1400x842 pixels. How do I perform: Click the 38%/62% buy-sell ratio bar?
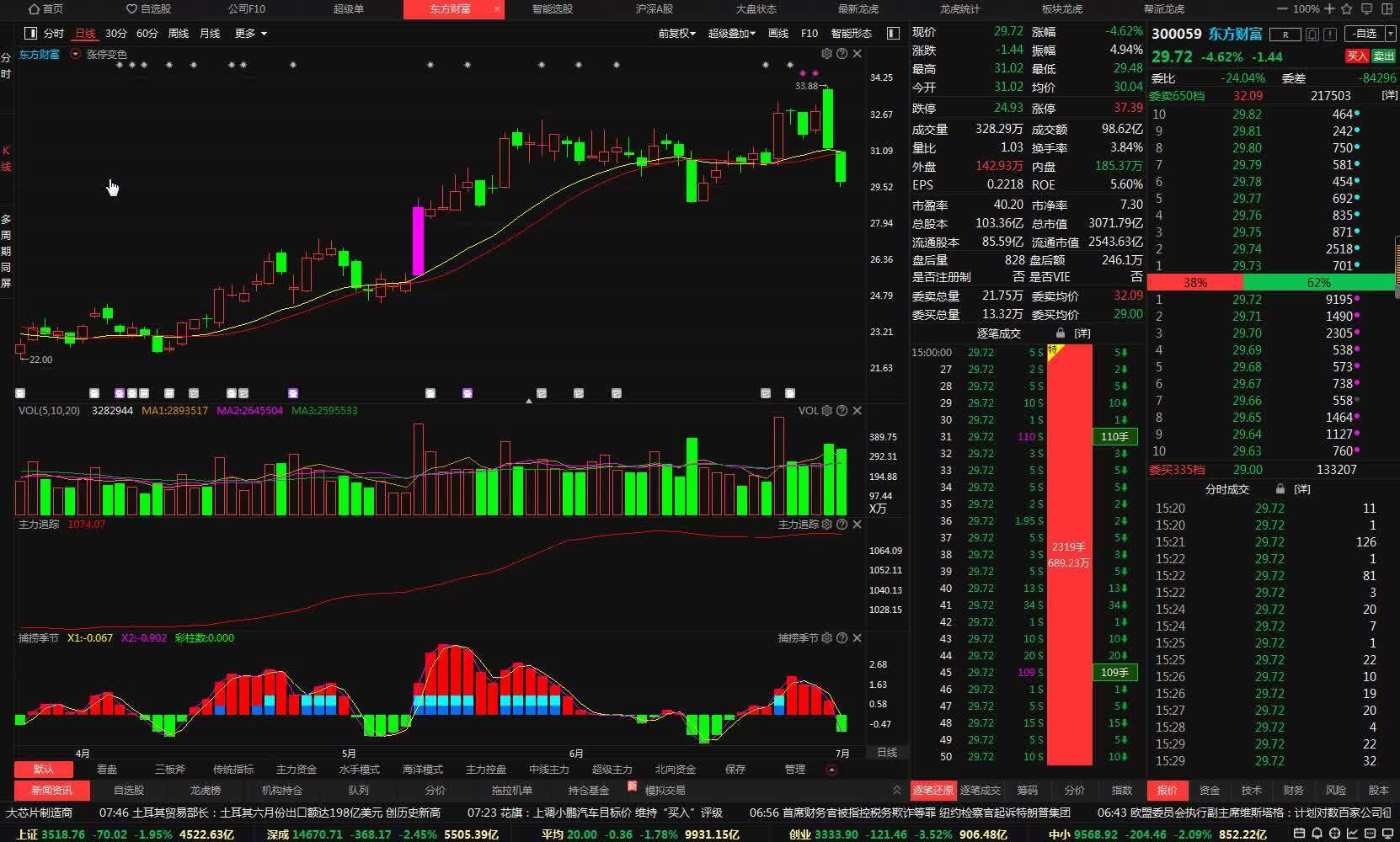tap(1271, 283)
